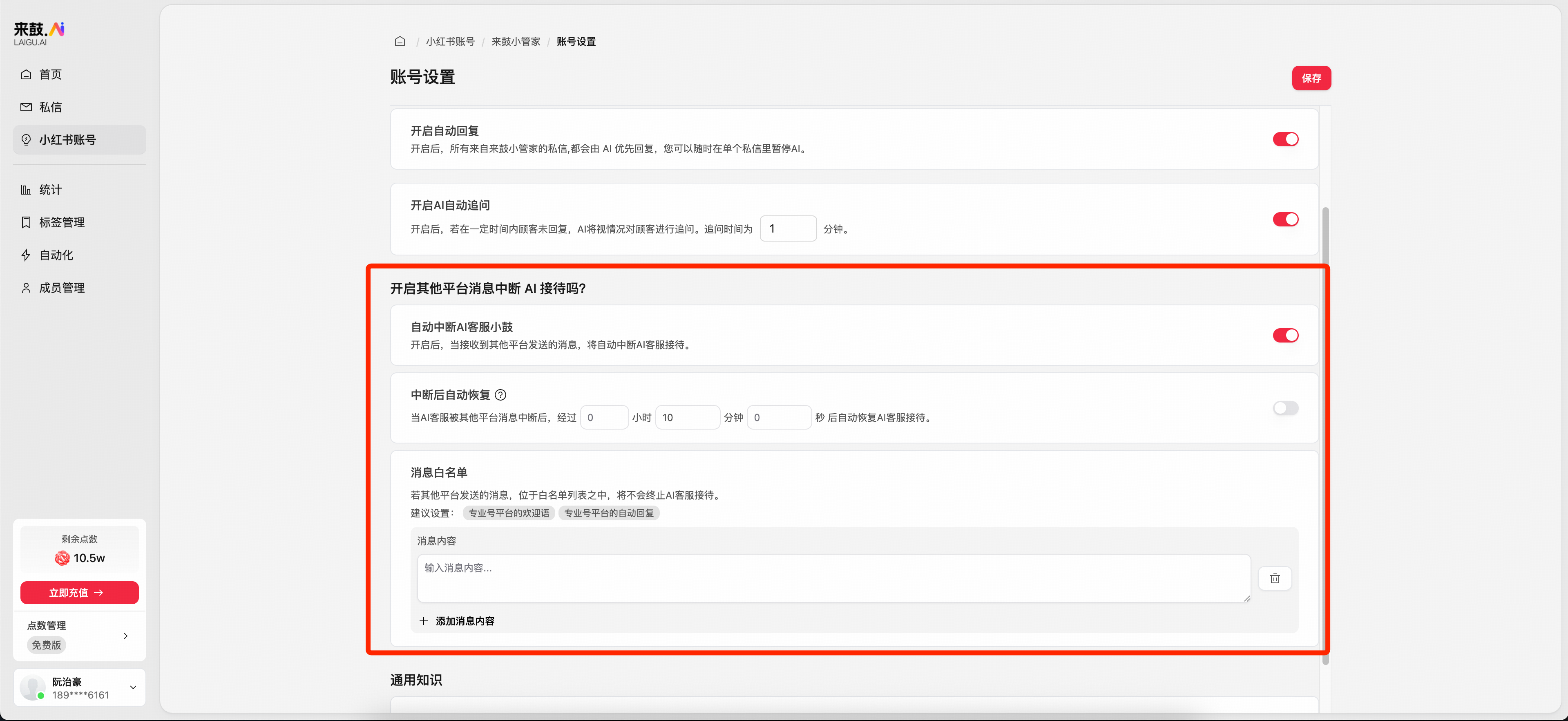Screen dimensions: 1568x721
Task: Turn off the 开启AI自动追问 switch
Action: pos(1286,219)
